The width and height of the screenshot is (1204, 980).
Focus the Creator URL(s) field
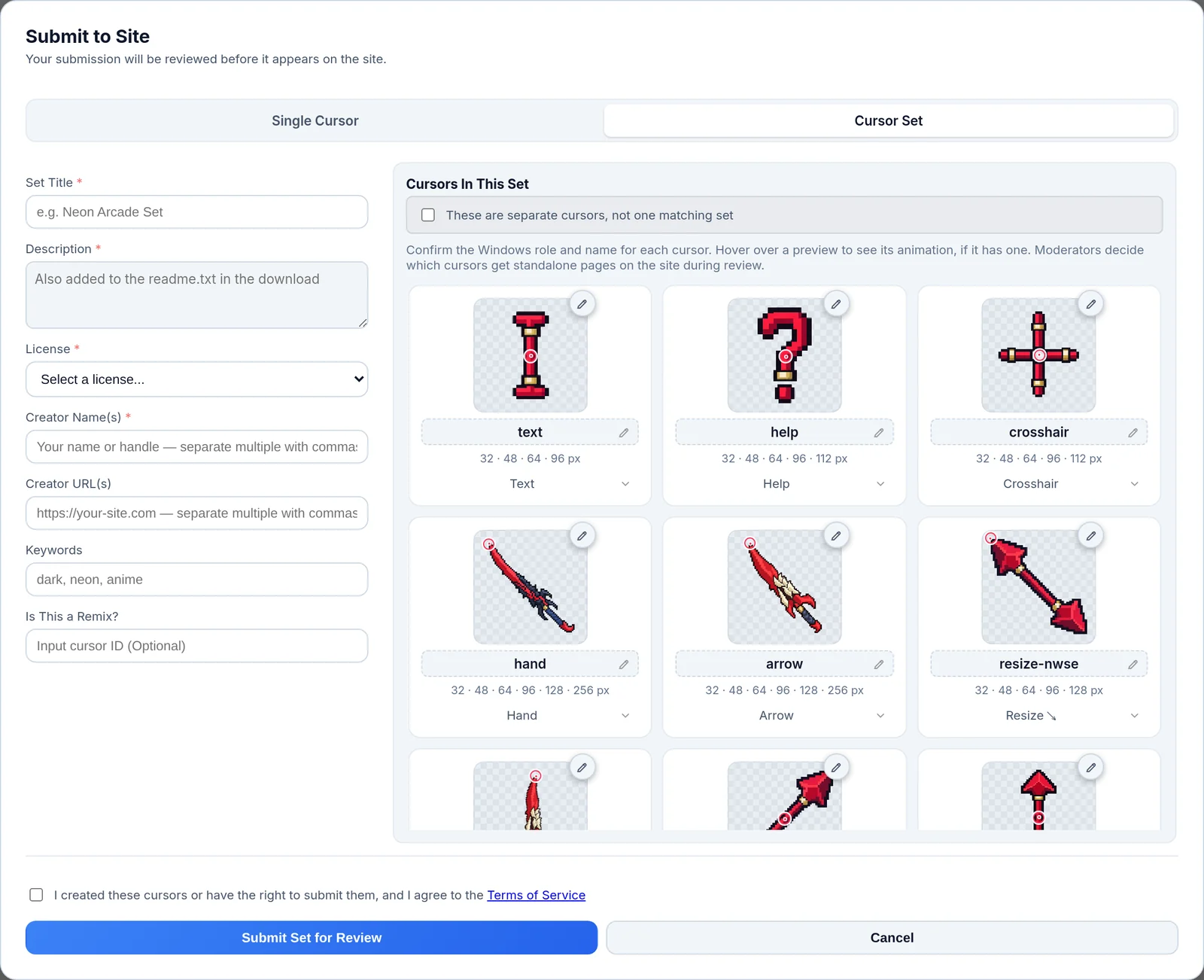[x=197, y=513]
